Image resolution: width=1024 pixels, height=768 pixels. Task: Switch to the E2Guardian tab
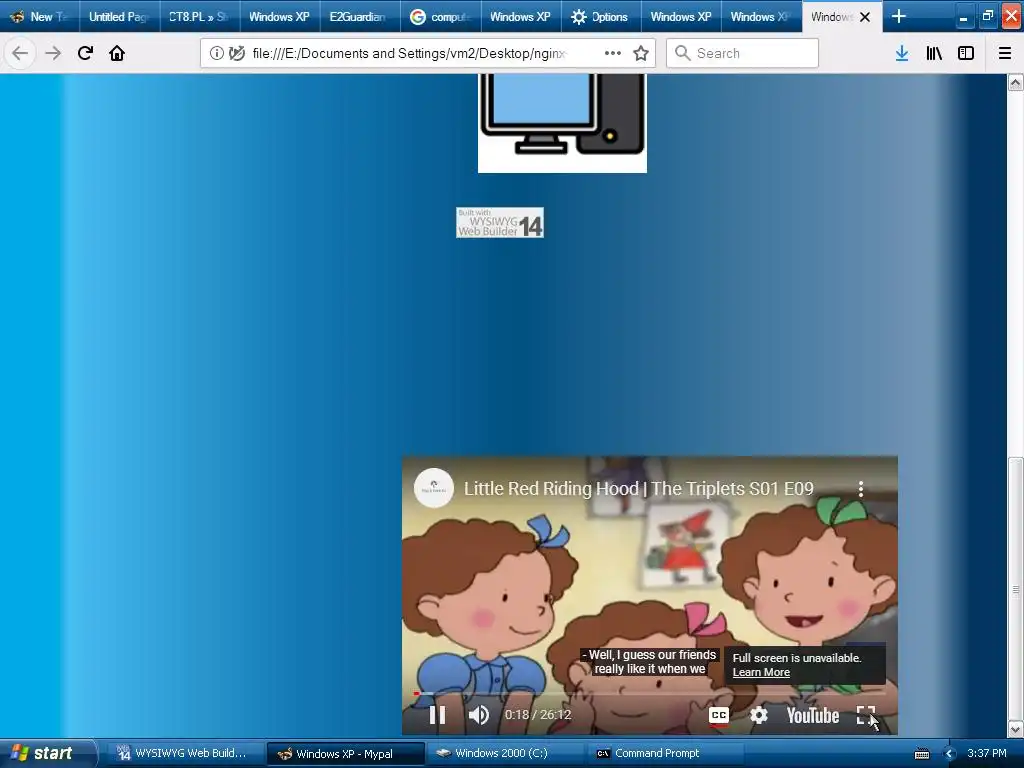360,16
